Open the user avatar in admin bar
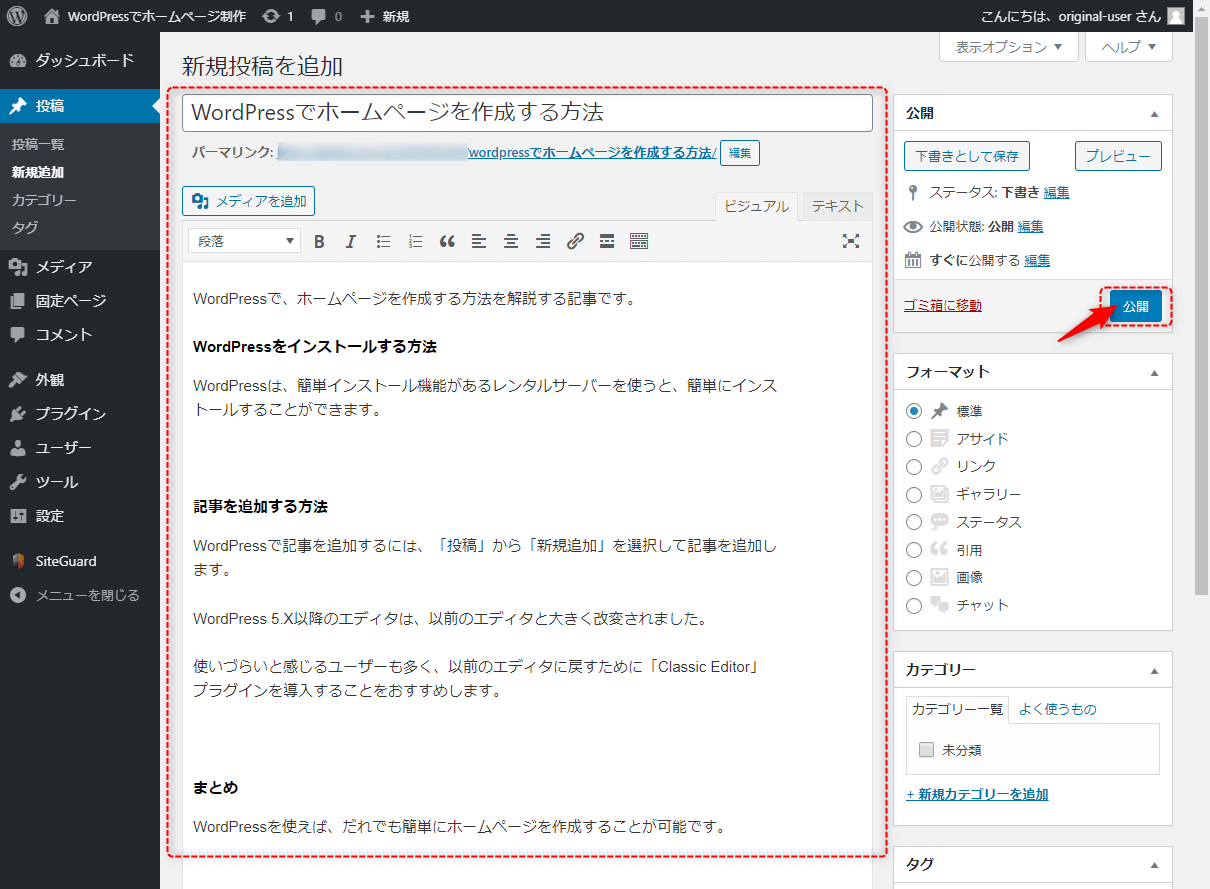The width and height of the screenshot is (1210, 889). 1175,16
